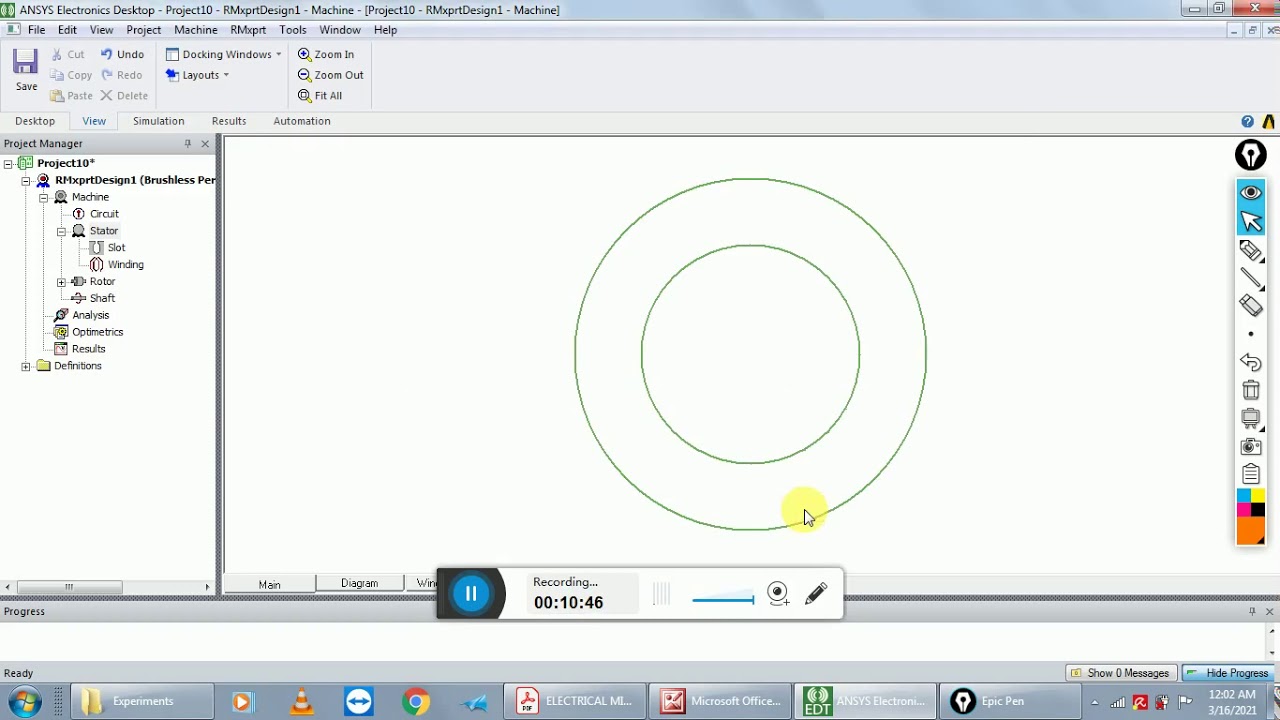Open the Tools menu
1280x720 pixels.
pos(293,30)
